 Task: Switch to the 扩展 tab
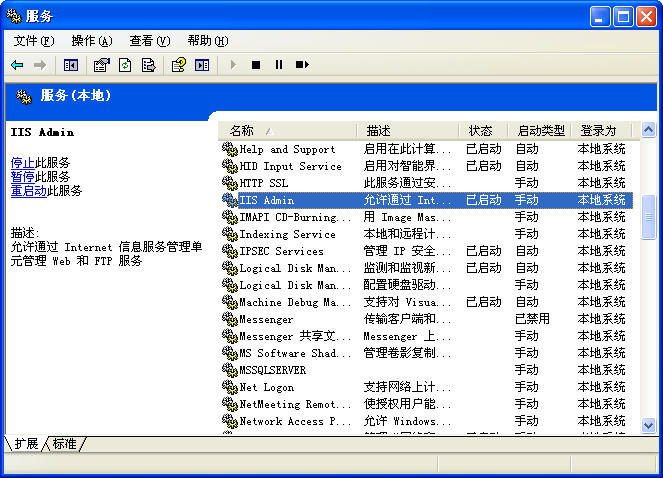click(26, 444)
